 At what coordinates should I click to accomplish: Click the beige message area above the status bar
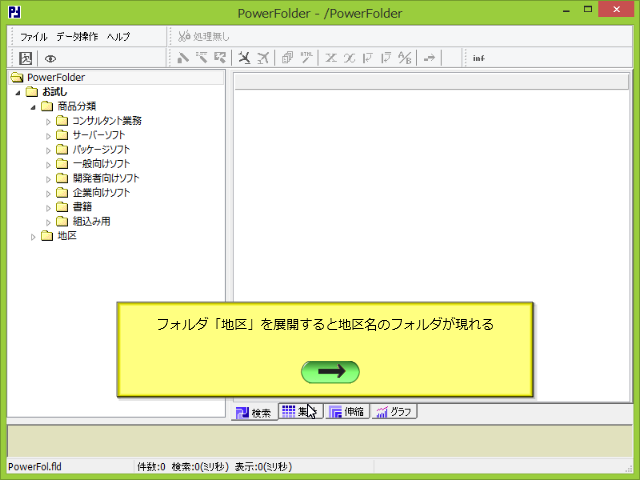click(320, 441)
